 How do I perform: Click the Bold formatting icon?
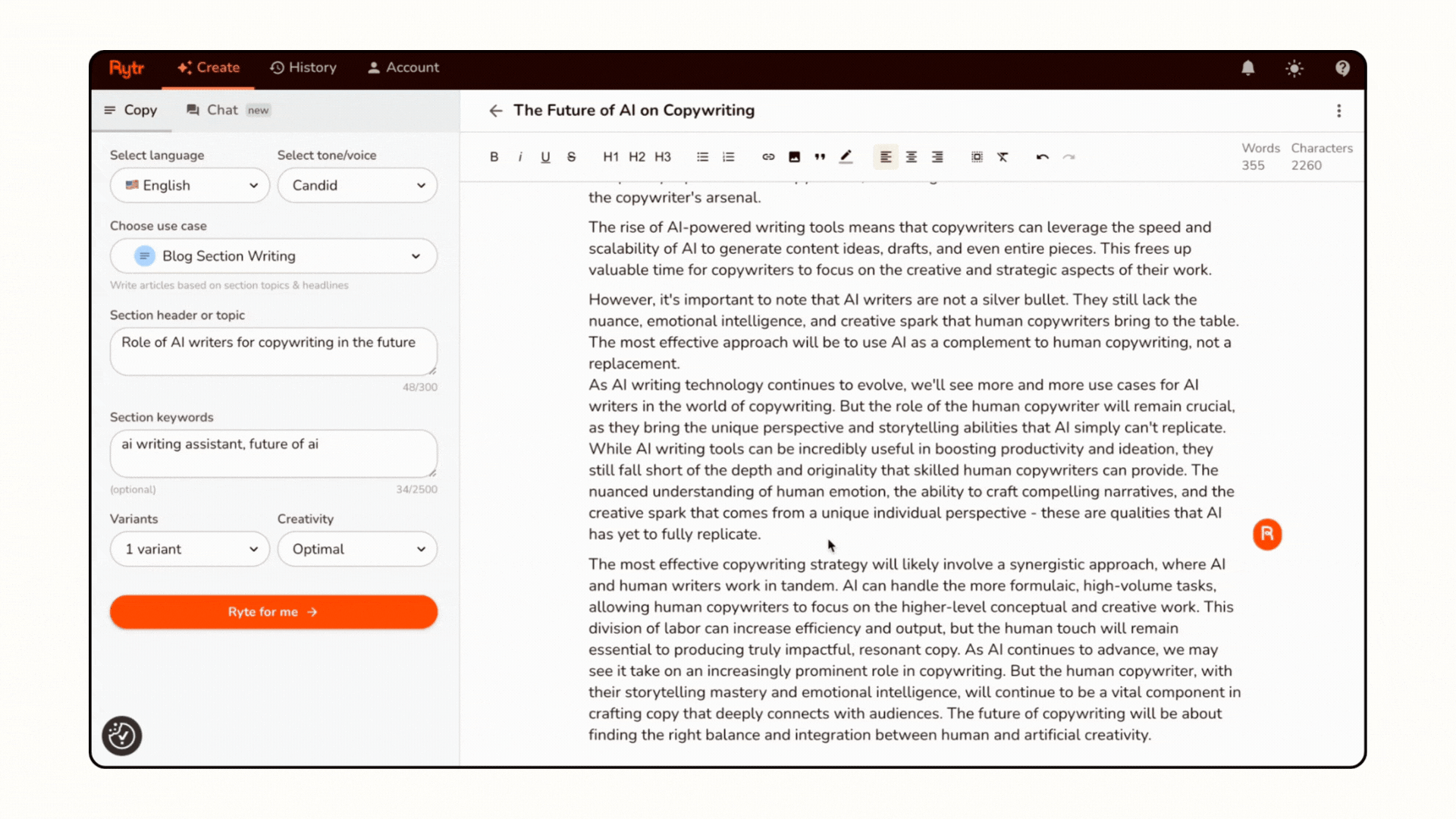pos(494,157)
